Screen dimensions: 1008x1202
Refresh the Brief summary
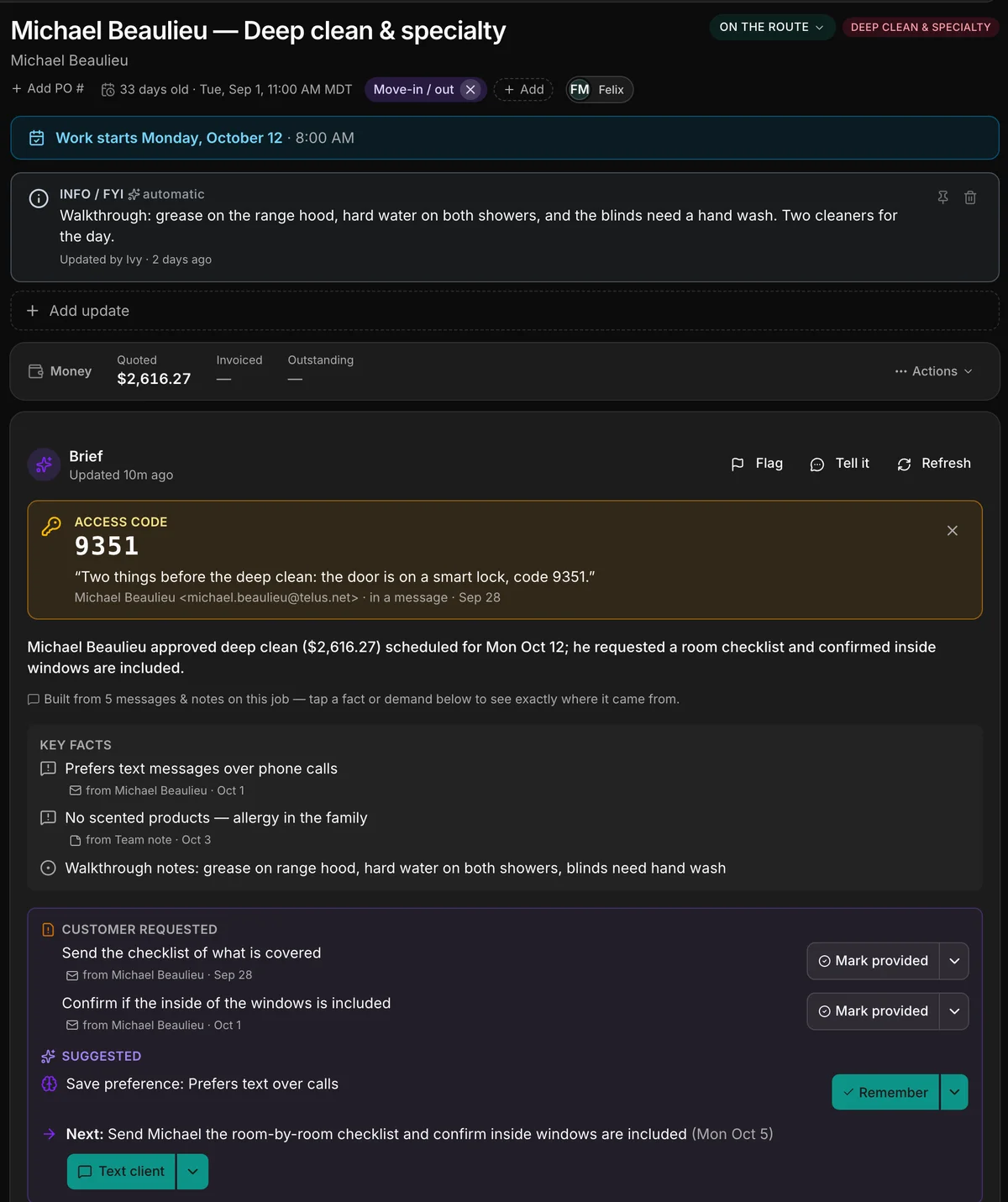pos(934,464)
